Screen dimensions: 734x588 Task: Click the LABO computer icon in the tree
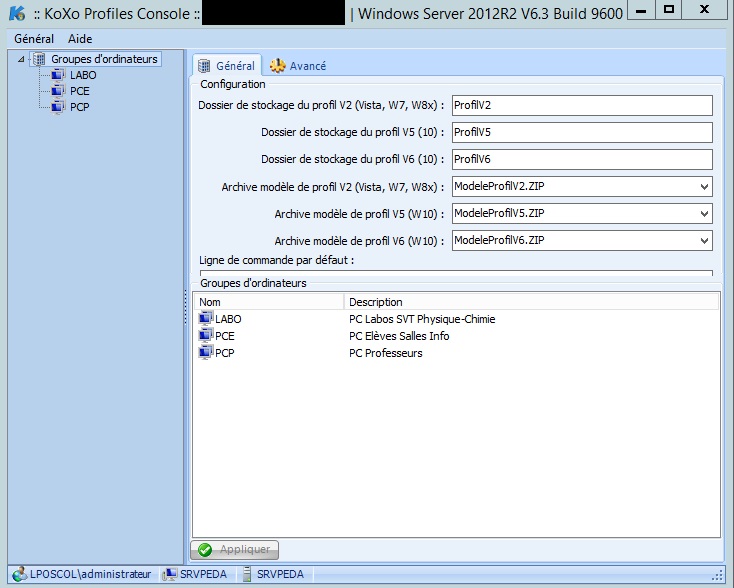[x=58, y=75]
